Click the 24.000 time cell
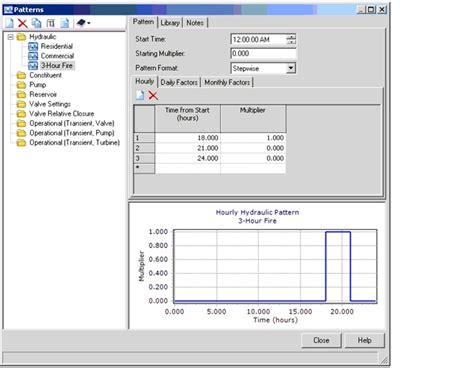The width and height of the screenshot is (474, 368). point(188,158)
